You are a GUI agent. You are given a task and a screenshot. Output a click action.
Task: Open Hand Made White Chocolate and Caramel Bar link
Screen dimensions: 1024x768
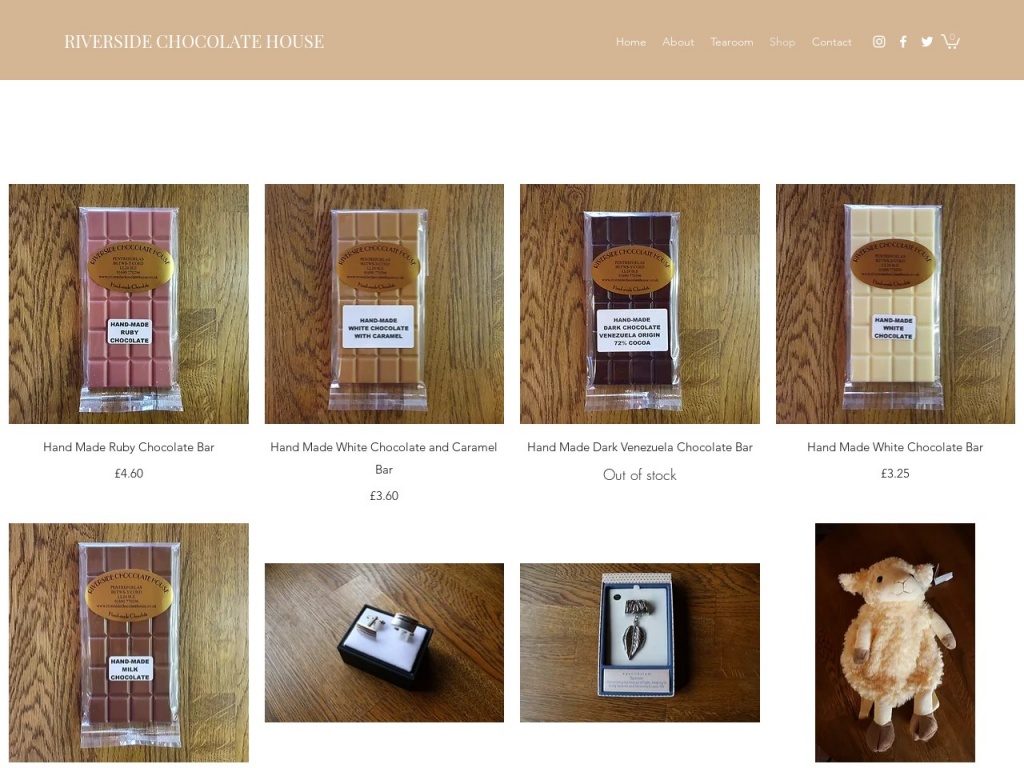384,458
